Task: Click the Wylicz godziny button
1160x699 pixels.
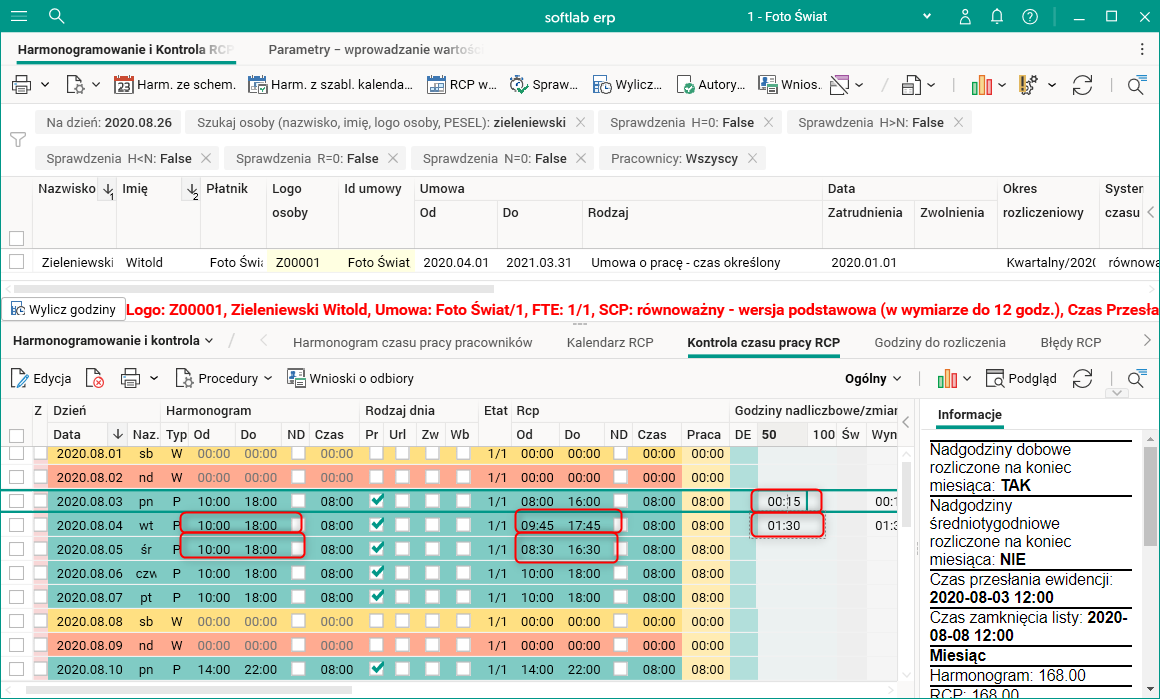Action: pyautogui.click(x=63, y=309)
